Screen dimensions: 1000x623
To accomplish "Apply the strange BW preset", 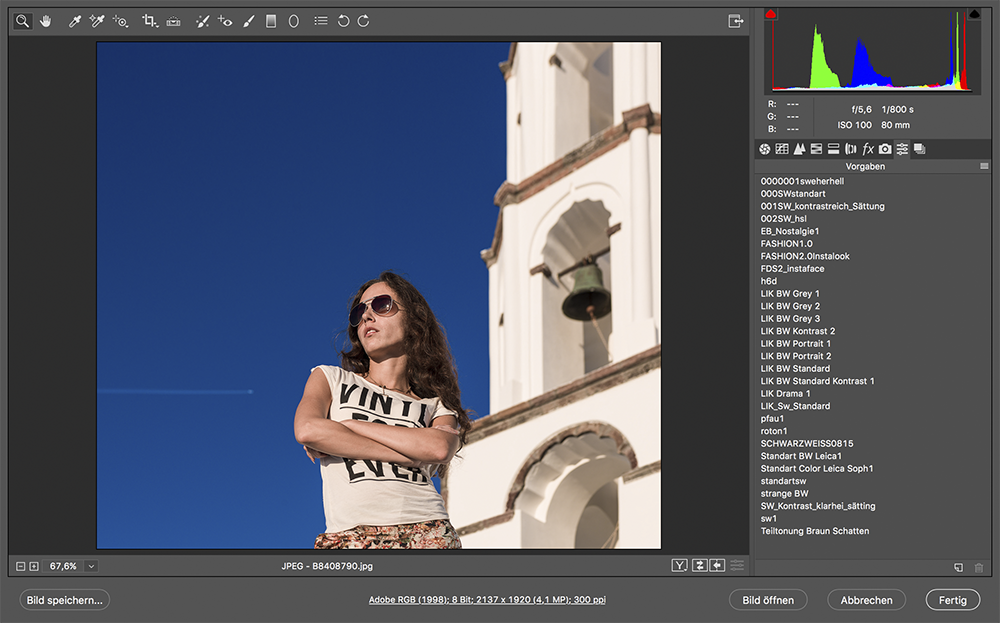I will pos(784,494).
